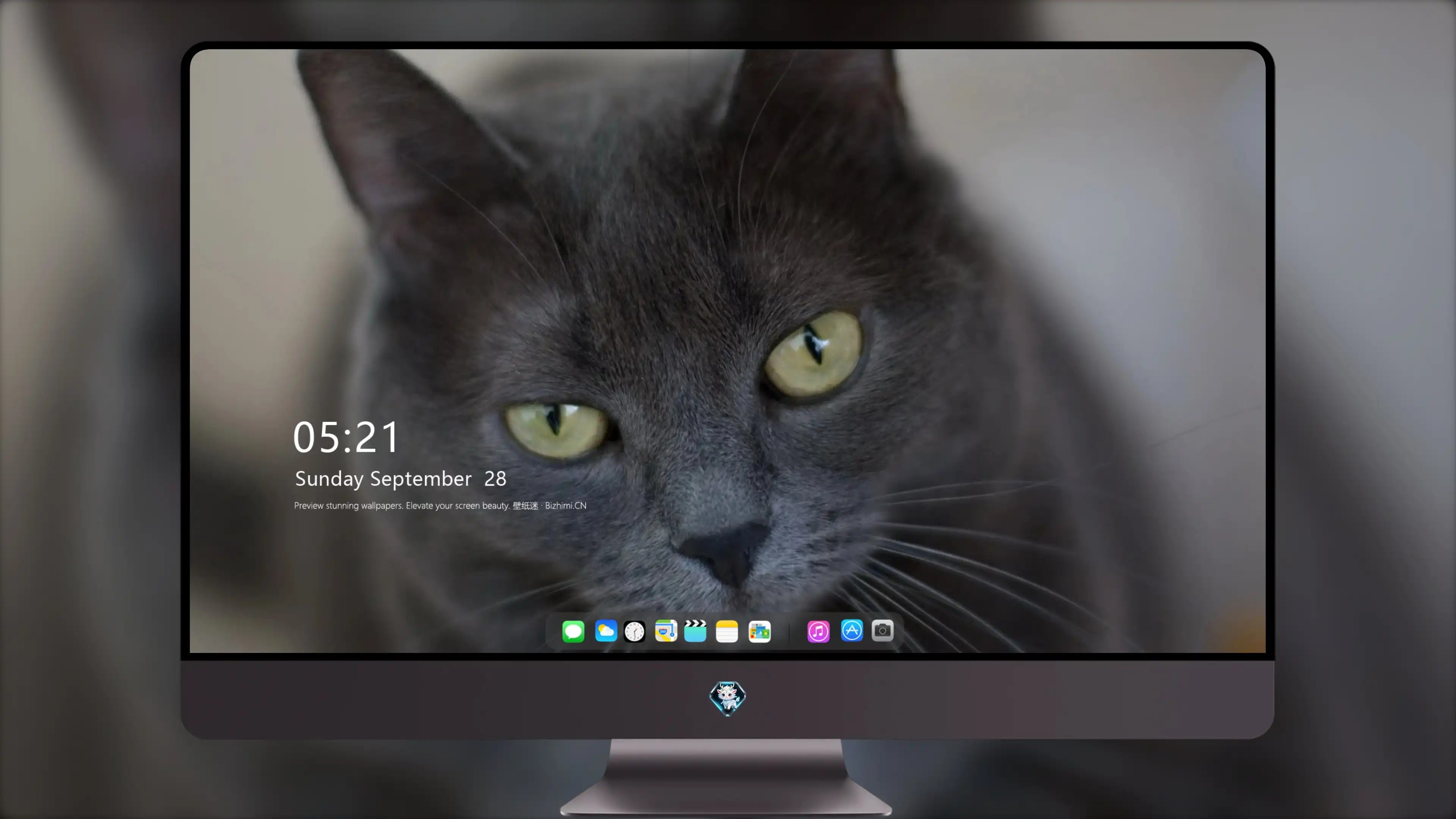Image resolution: width=1456 pixels, height=819 pixels.
Task: Click the dragon logo on monitor chin
Action: tap(728, 698)
